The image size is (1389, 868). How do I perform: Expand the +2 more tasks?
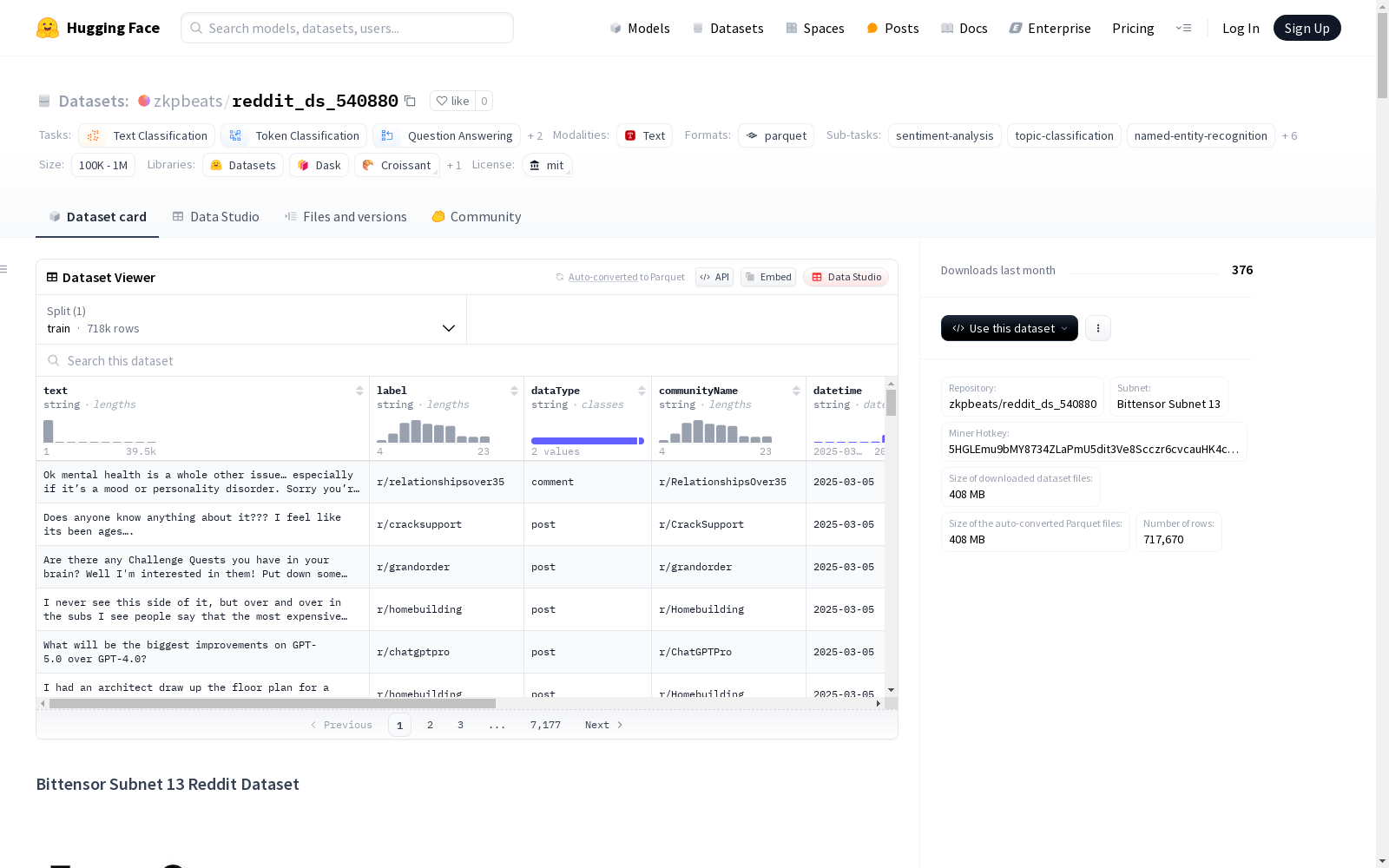[x=535, y=136]
